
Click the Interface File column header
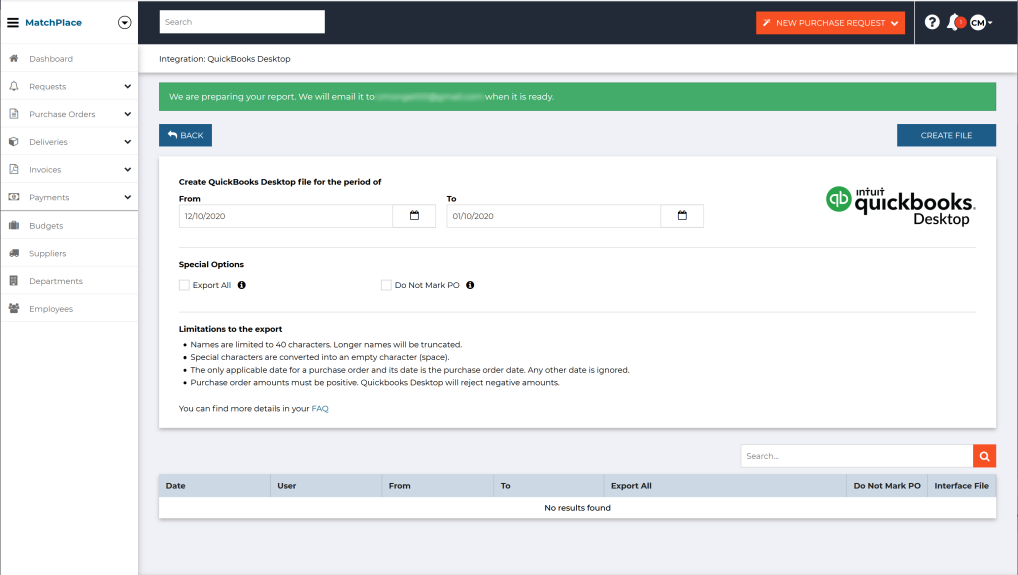[962, 485]
